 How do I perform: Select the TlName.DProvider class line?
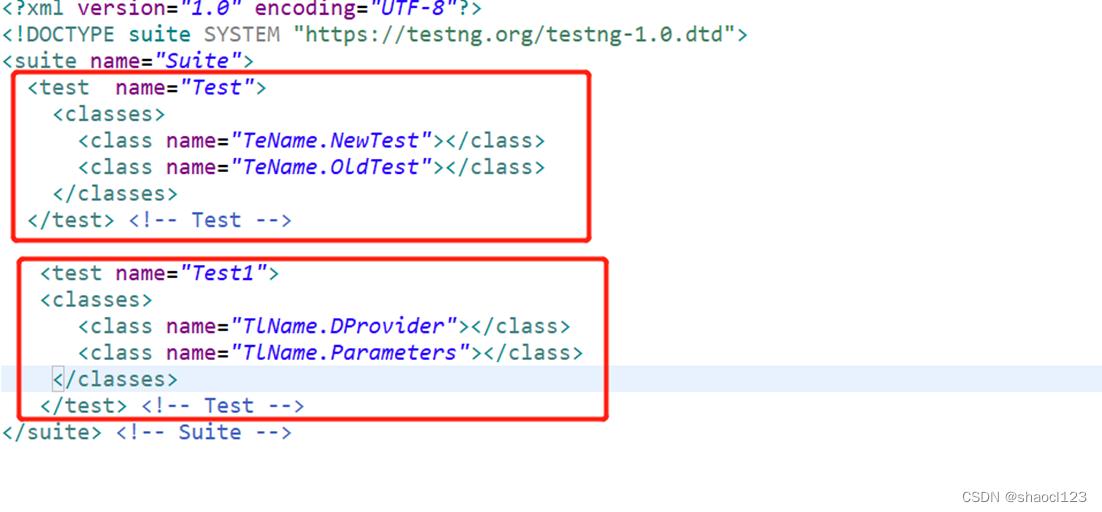(324, 327)
